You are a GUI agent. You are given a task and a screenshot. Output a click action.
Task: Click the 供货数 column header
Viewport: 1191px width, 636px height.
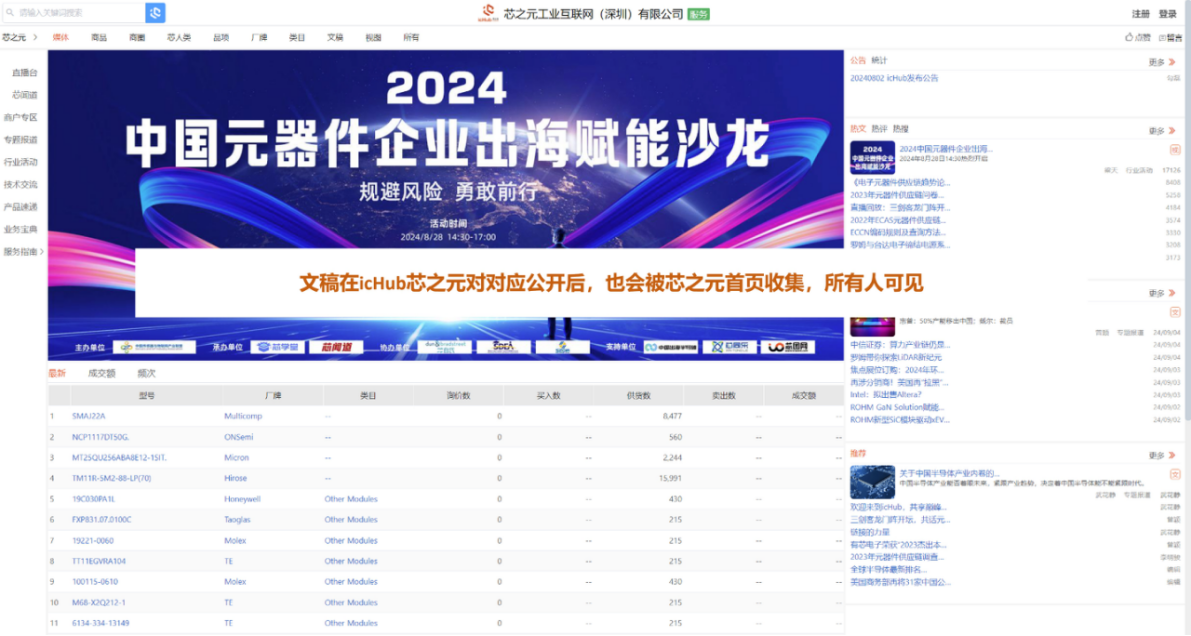(x=639, y=396)
